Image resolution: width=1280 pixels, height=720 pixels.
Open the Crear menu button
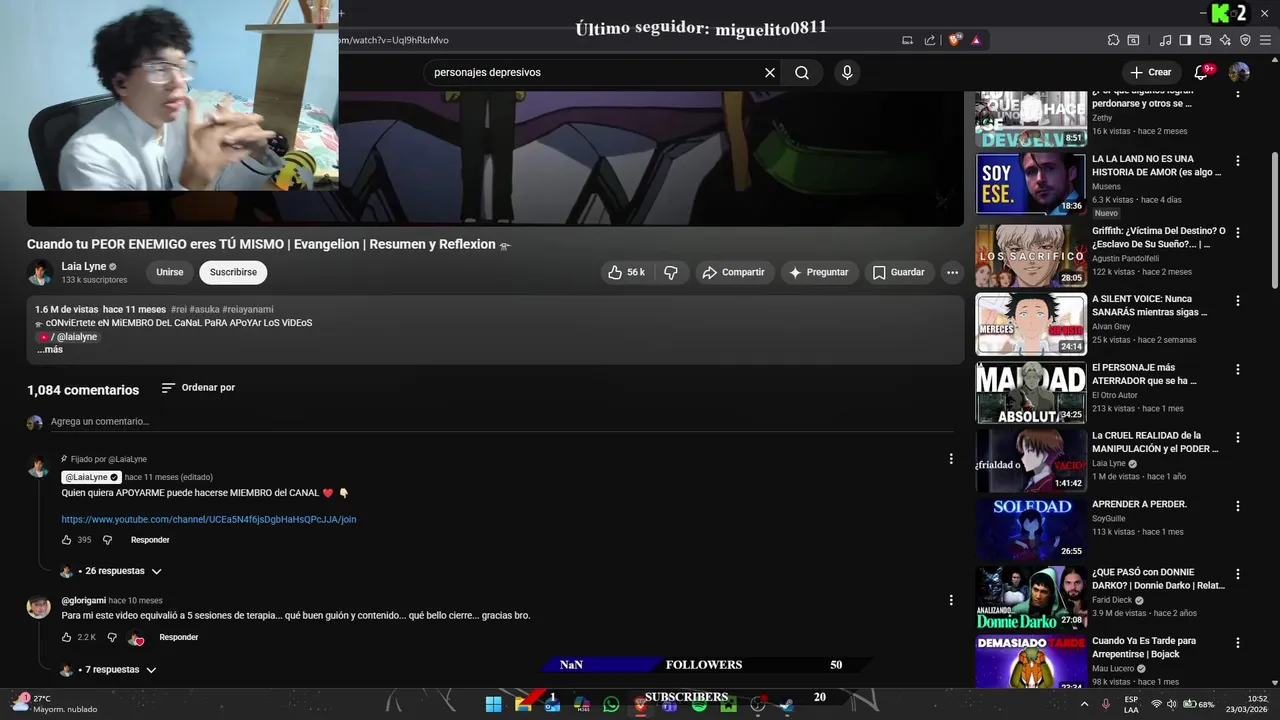coord(1150,72)
